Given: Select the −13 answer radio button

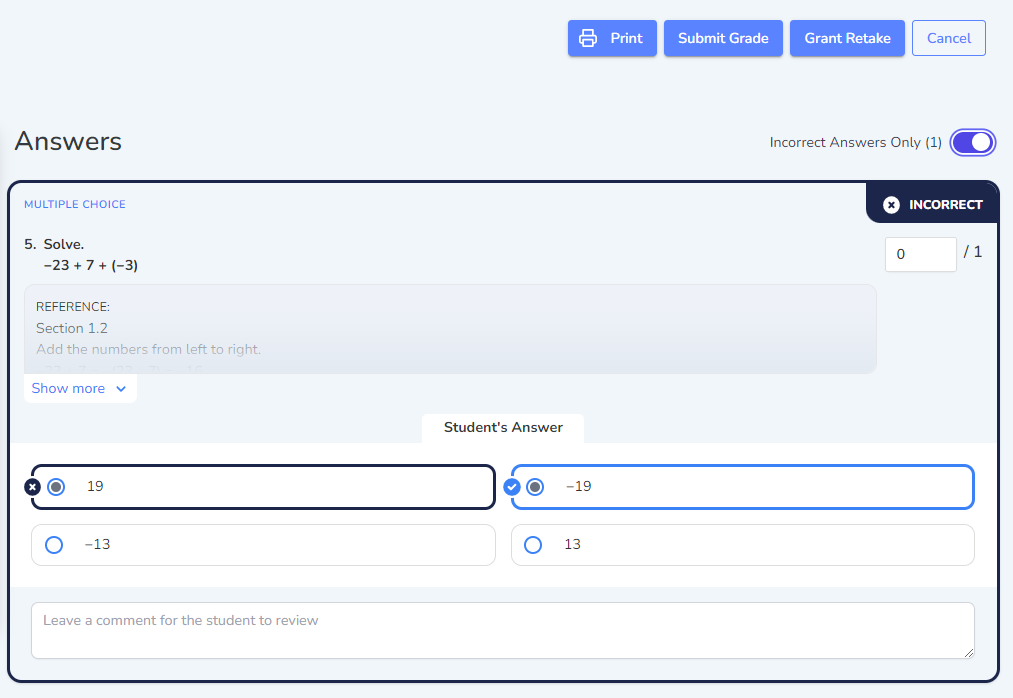Looking at the screenshot, I should (54, 545).
